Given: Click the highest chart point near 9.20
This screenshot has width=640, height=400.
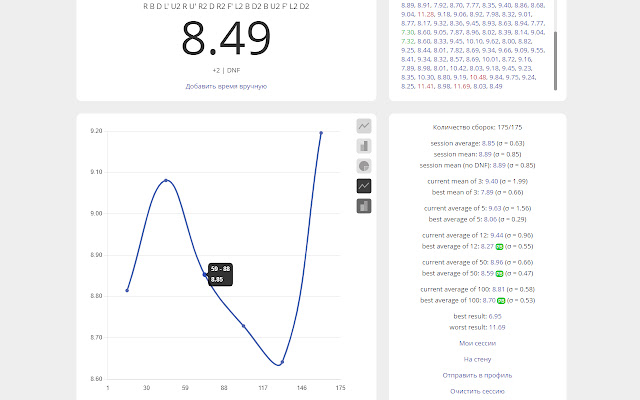Looking at the screenshot, I should click(321, 133).
